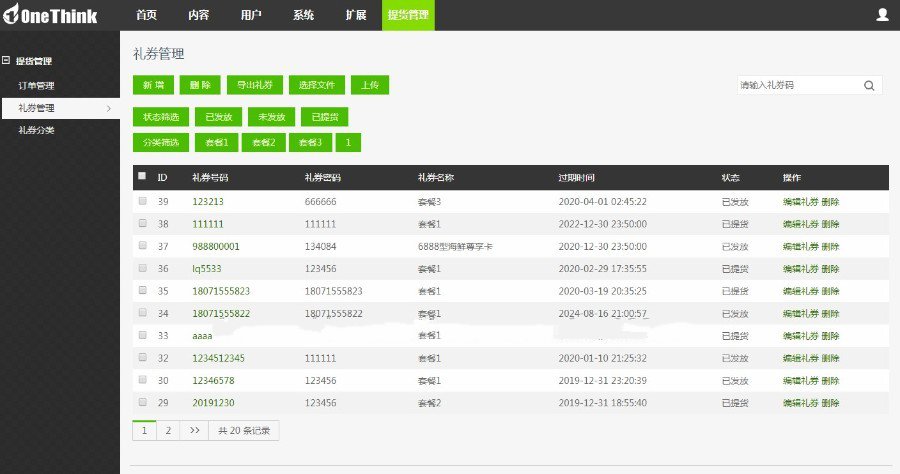Screen dimensions: 900x474
Task: Click the 新增 button
Action: [153, 86]
